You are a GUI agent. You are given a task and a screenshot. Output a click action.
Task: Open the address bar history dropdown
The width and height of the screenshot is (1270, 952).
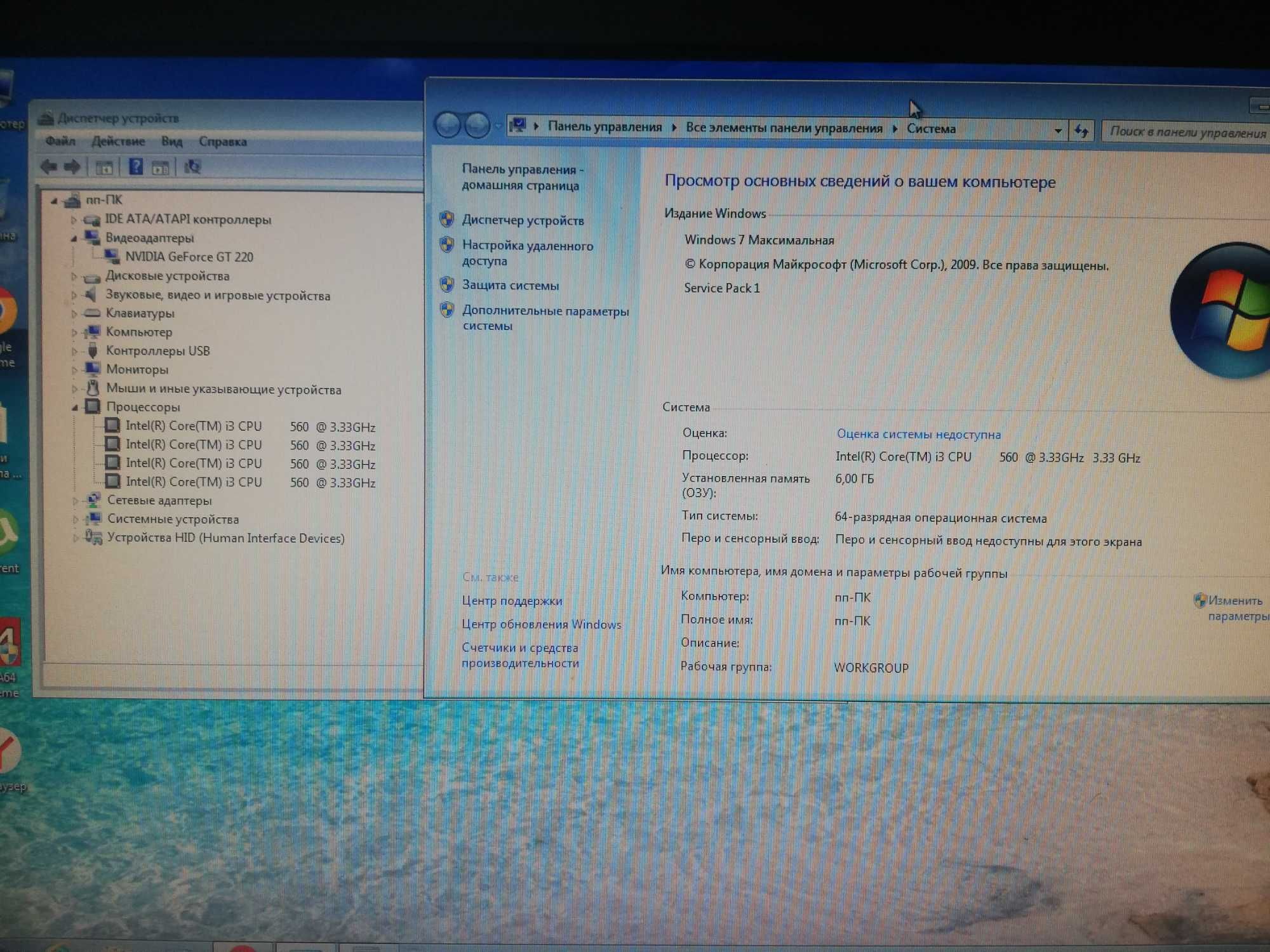coord(1057,131)
